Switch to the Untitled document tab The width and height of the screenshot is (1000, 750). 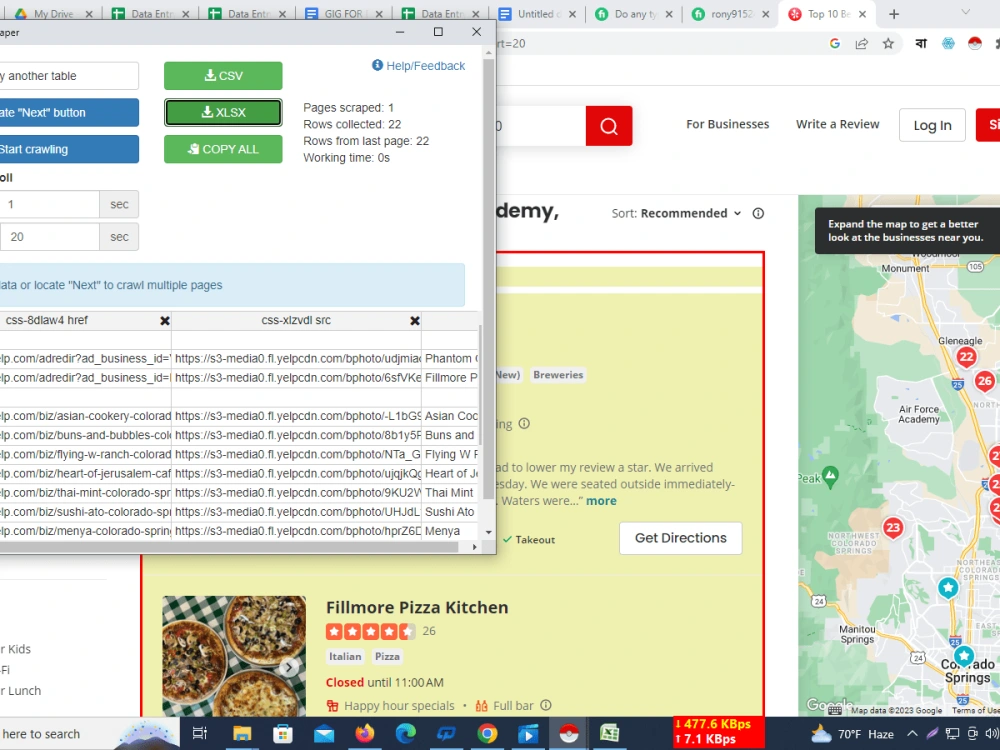(537, 13)
